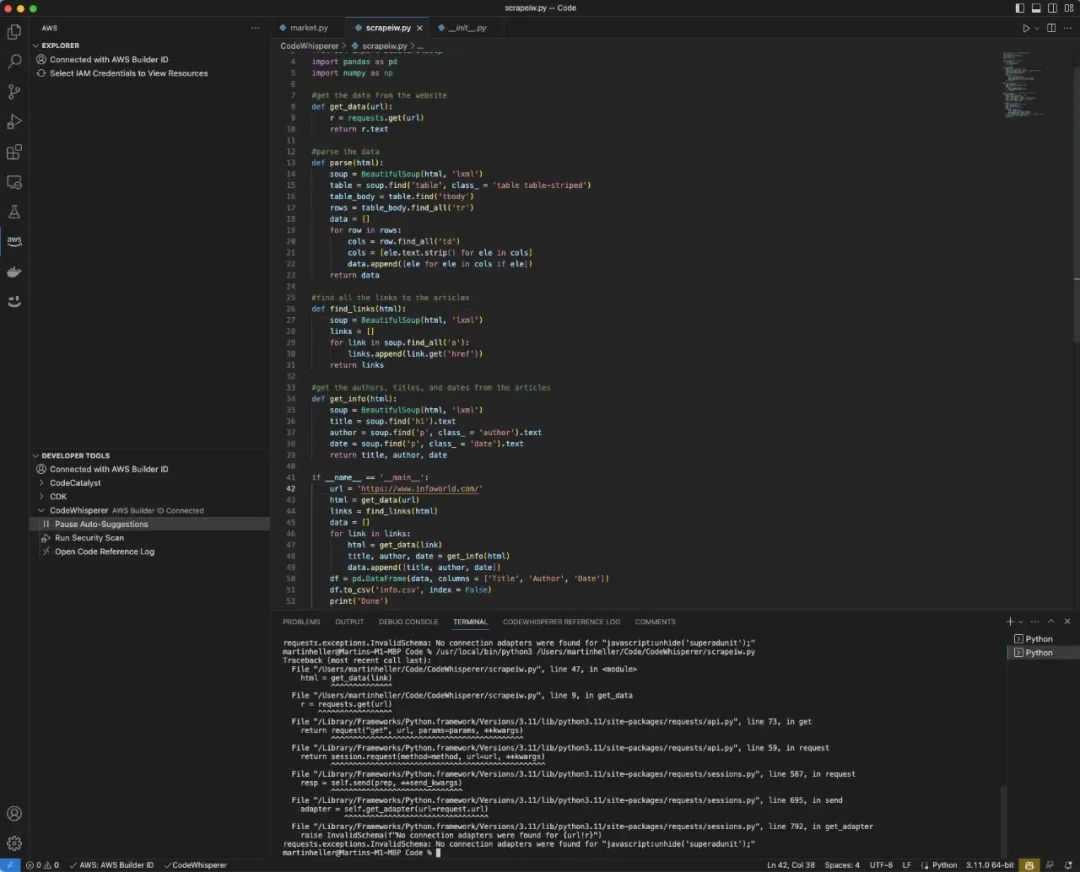Screen dimensions: 1080x872
Task: Open the Problems panel tab
Action: [x=301, y=622]
